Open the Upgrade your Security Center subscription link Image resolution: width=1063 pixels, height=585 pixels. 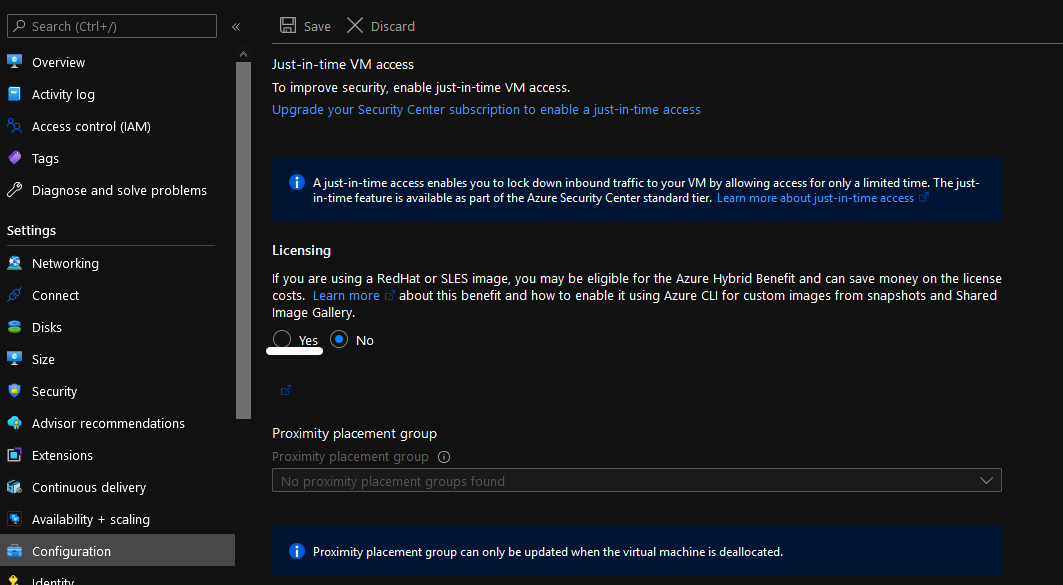[486, 109]
